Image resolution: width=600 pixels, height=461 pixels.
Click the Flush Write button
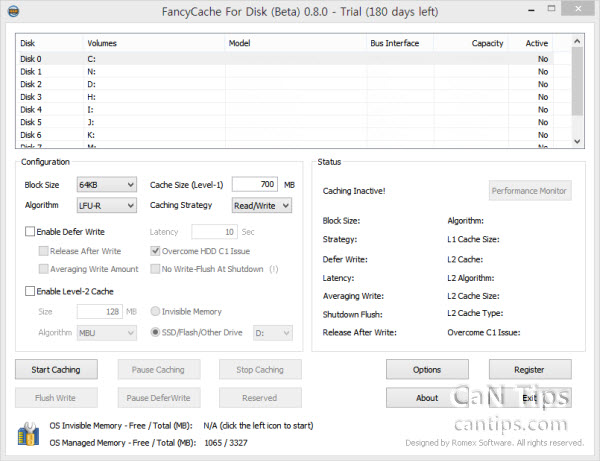56,398
